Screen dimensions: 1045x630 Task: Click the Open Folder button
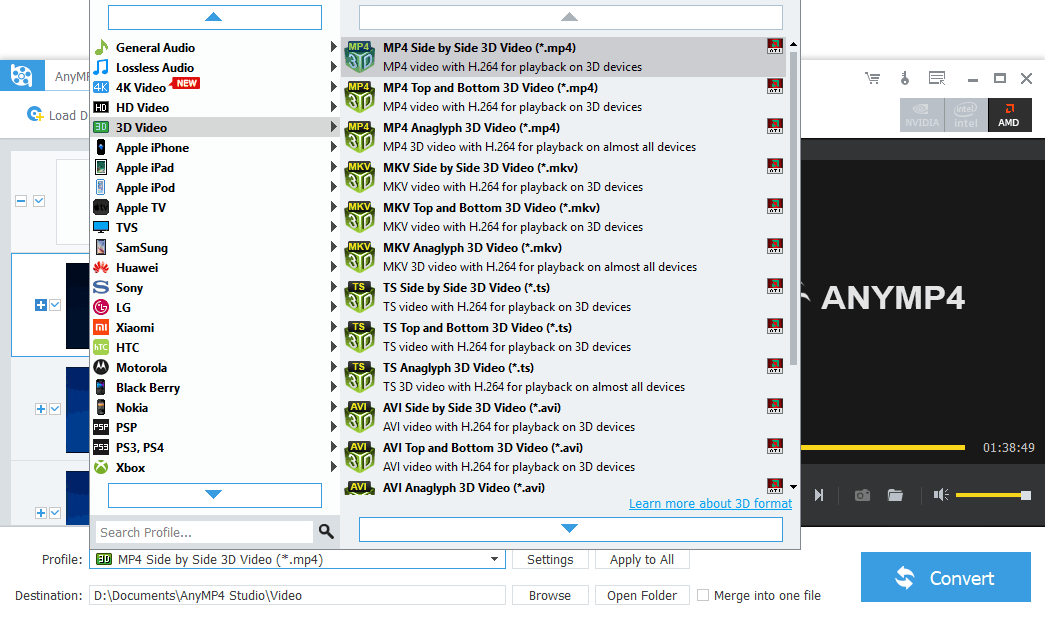642,595
